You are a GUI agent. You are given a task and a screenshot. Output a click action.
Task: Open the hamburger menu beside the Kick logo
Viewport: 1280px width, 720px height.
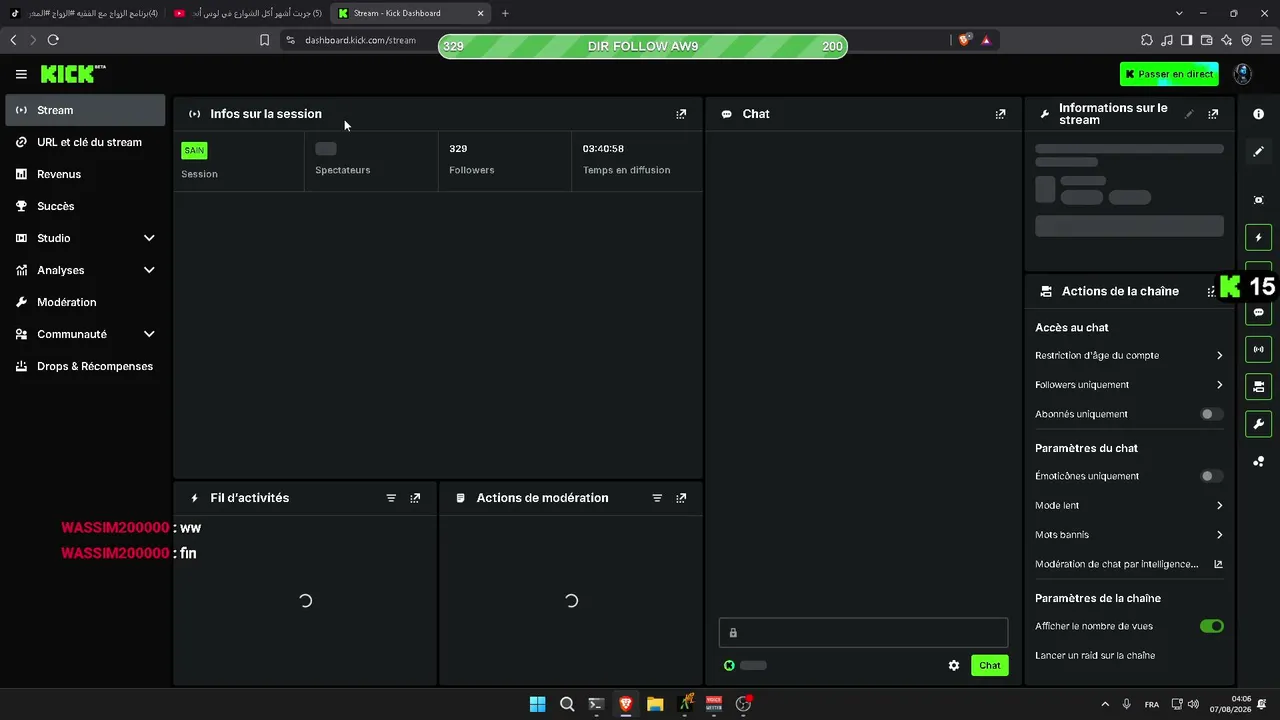(21, 74)
